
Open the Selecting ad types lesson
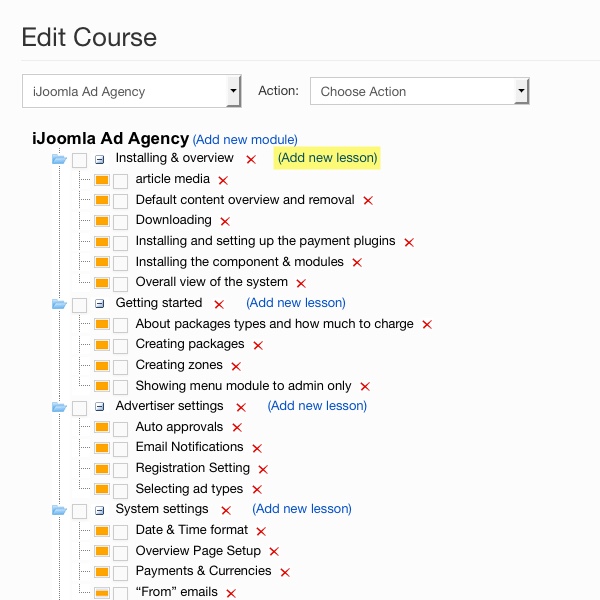[x=189, y=489]
